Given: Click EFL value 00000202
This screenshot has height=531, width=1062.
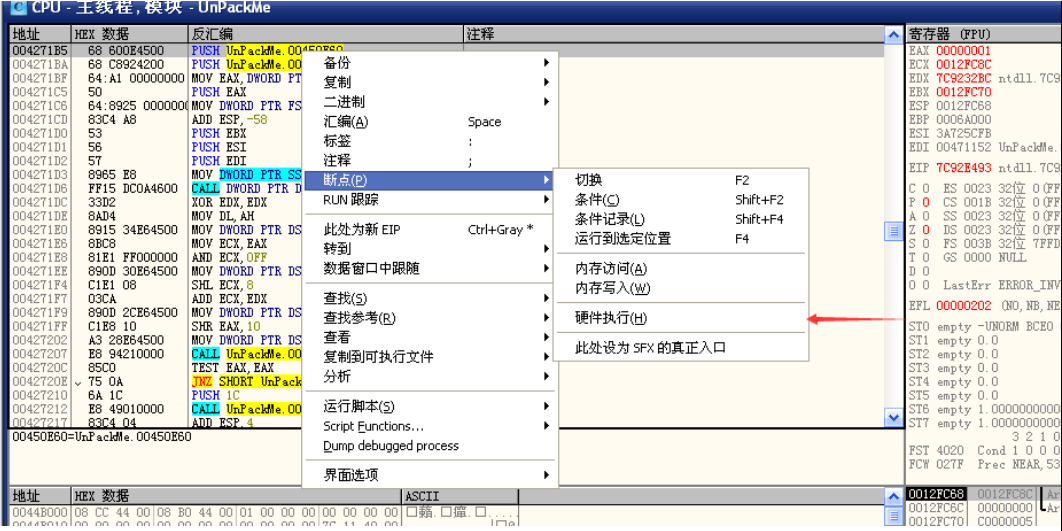Looking at the screenshot, I should click(x=963, y=306).
